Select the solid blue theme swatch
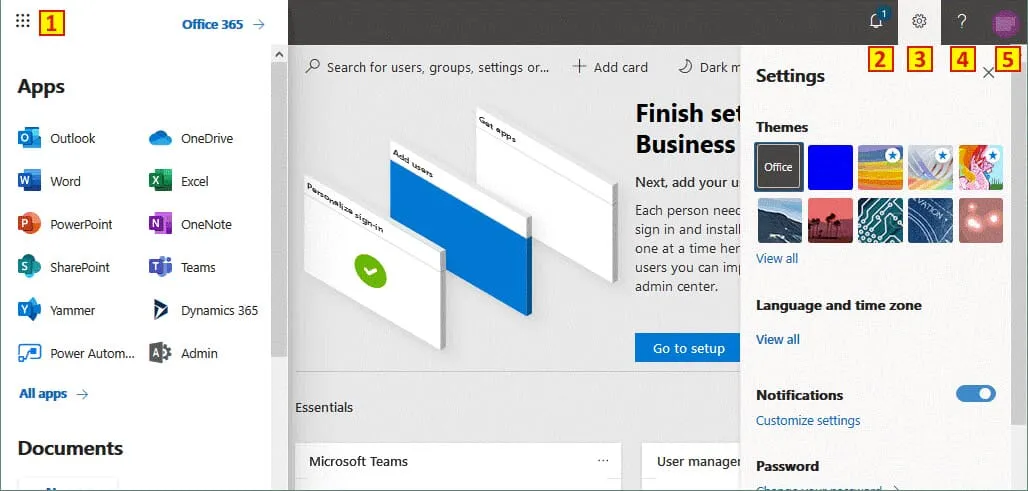The image size is (1028, 491). (x=830, y=167)
